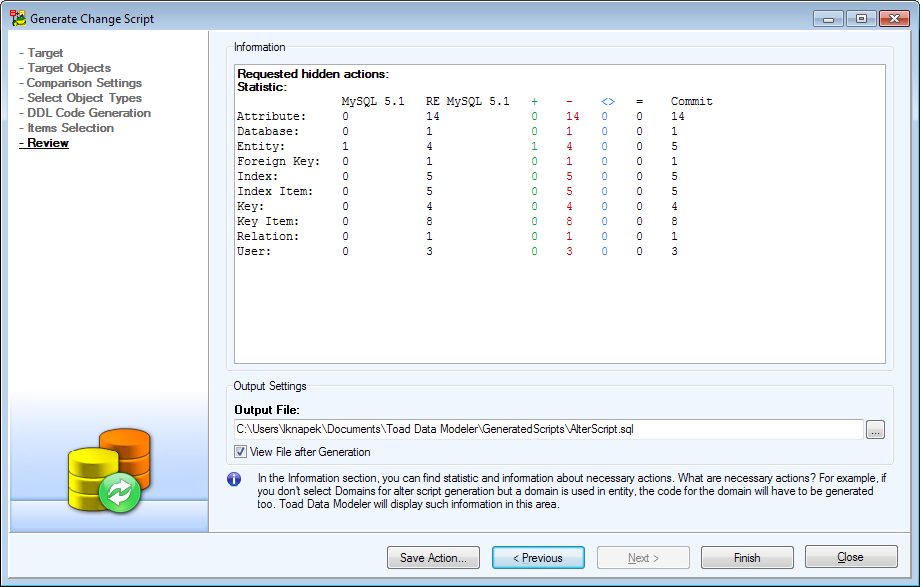This screenshot has height=587, width=920.
Task: Click the Save Action... button
Action: pyautogui.click(x=434, y=558)
